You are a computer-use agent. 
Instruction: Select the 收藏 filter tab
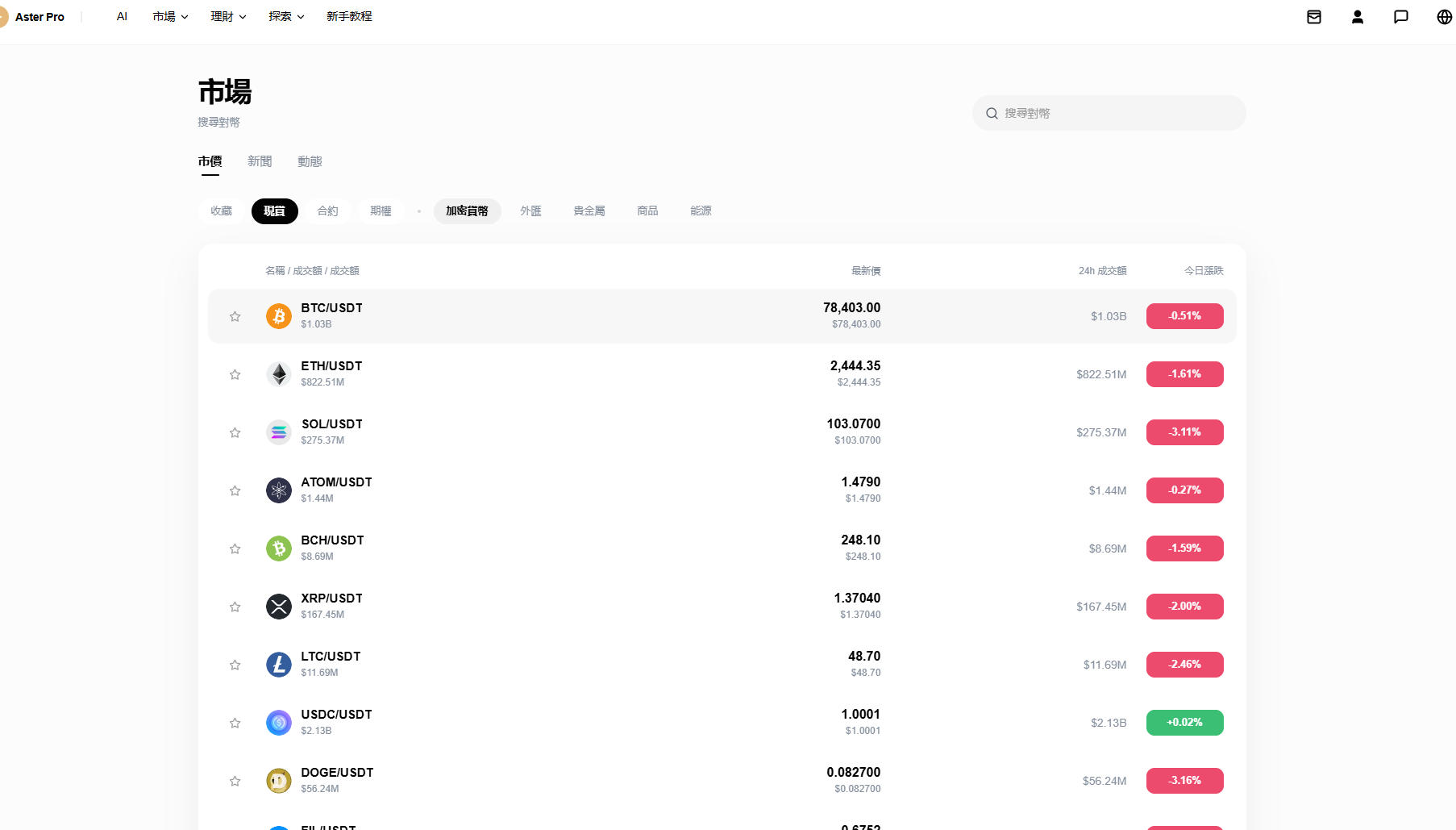tap(221, 211)
